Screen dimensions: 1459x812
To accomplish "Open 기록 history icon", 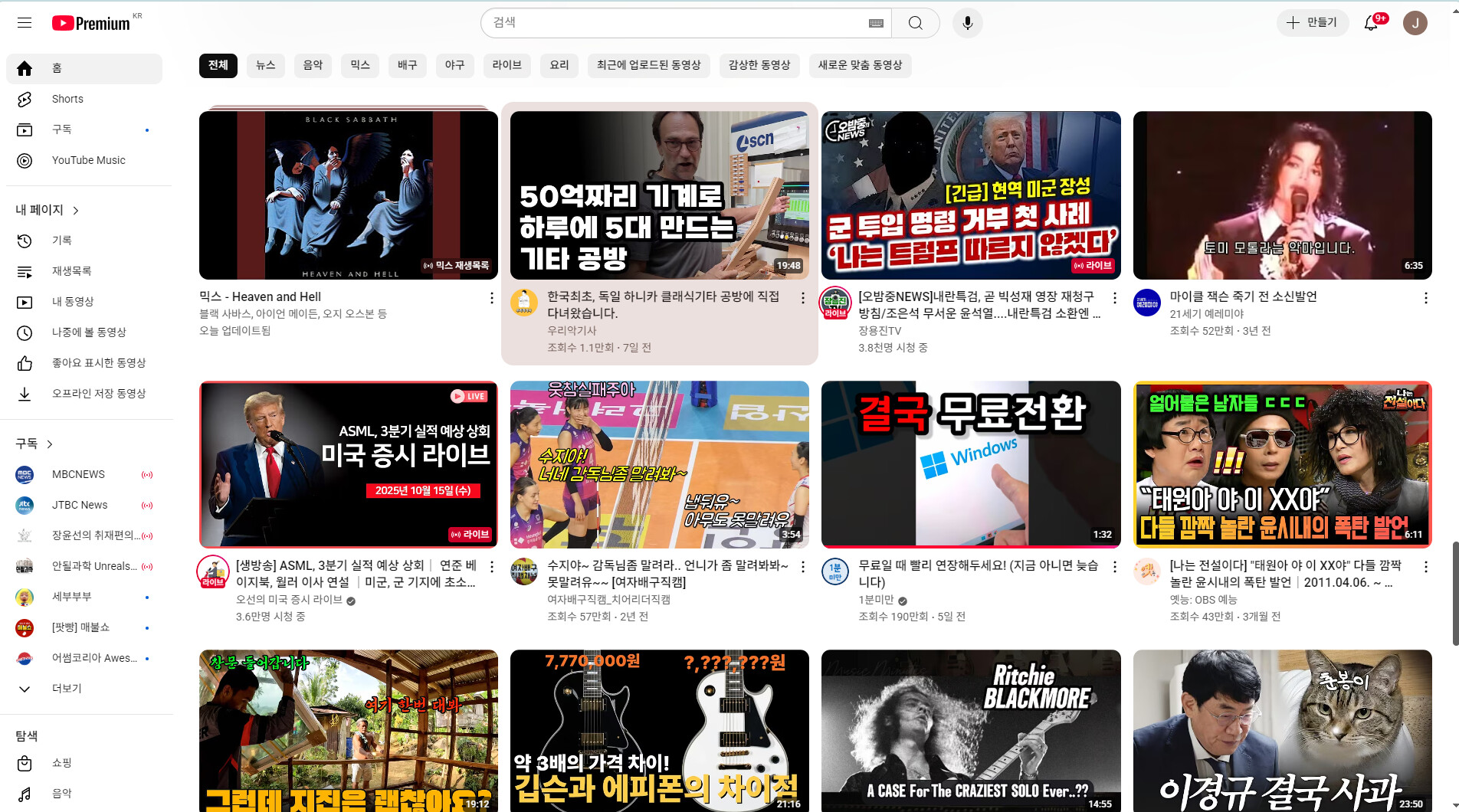I will [x=25, y=241].
